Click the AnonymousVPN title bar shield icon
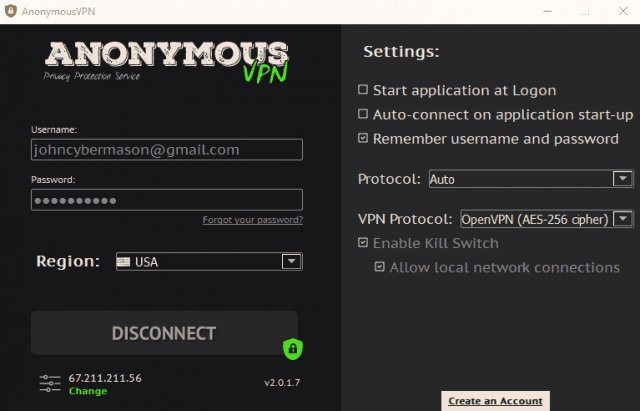 pos(11,11)
